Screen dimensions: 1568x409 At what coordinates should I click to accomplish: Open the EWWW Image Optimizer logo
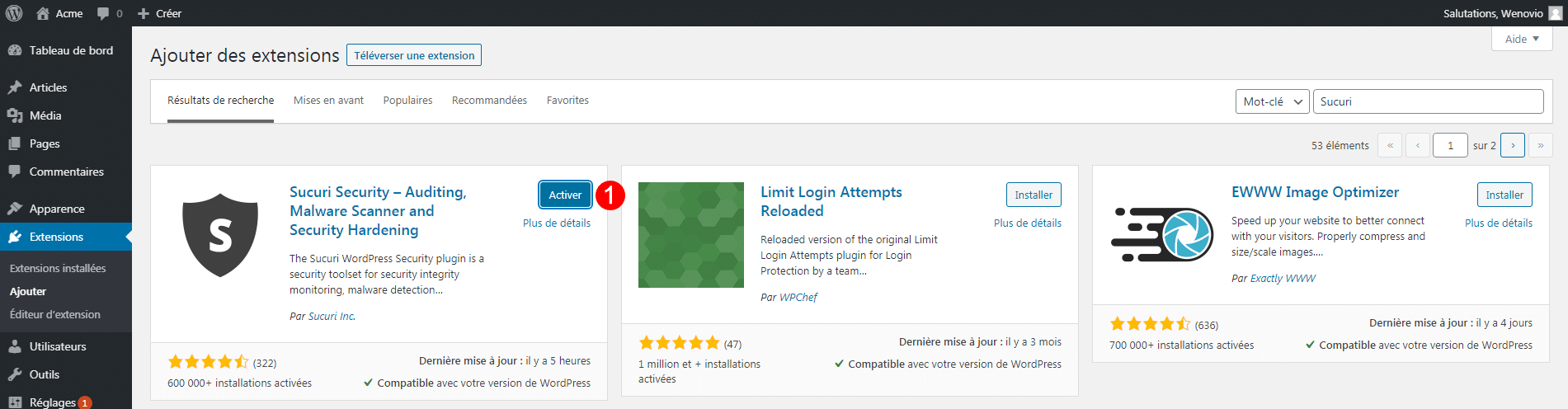[x=1162, y=235]
